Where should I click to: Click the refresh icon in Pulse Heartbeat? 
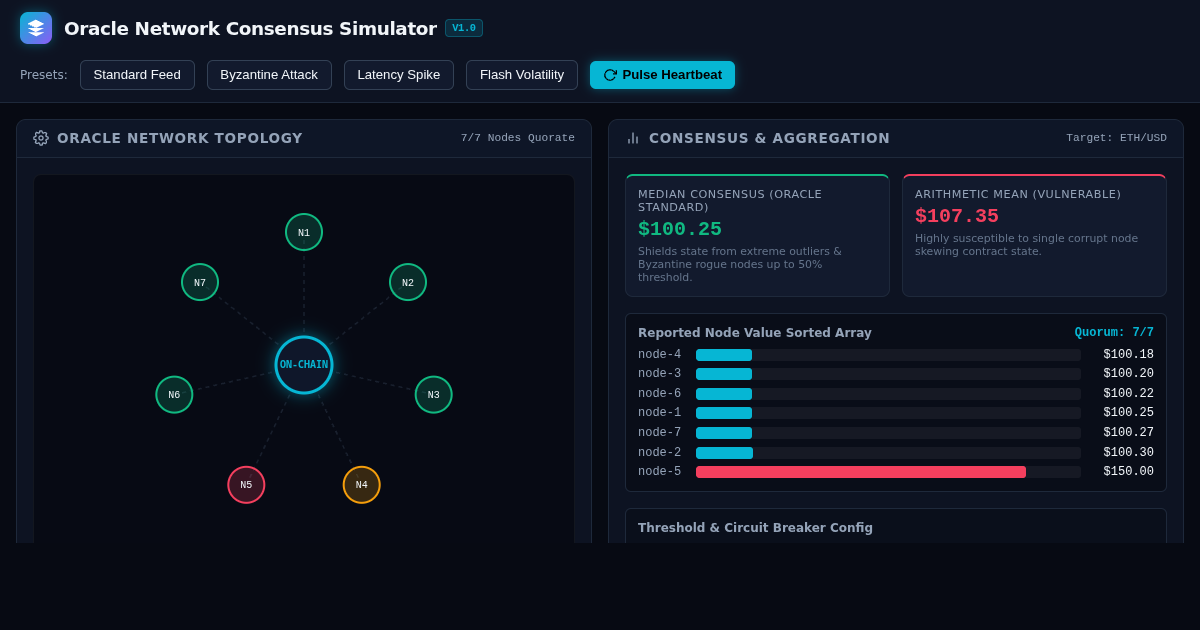[x=610, y=75]
